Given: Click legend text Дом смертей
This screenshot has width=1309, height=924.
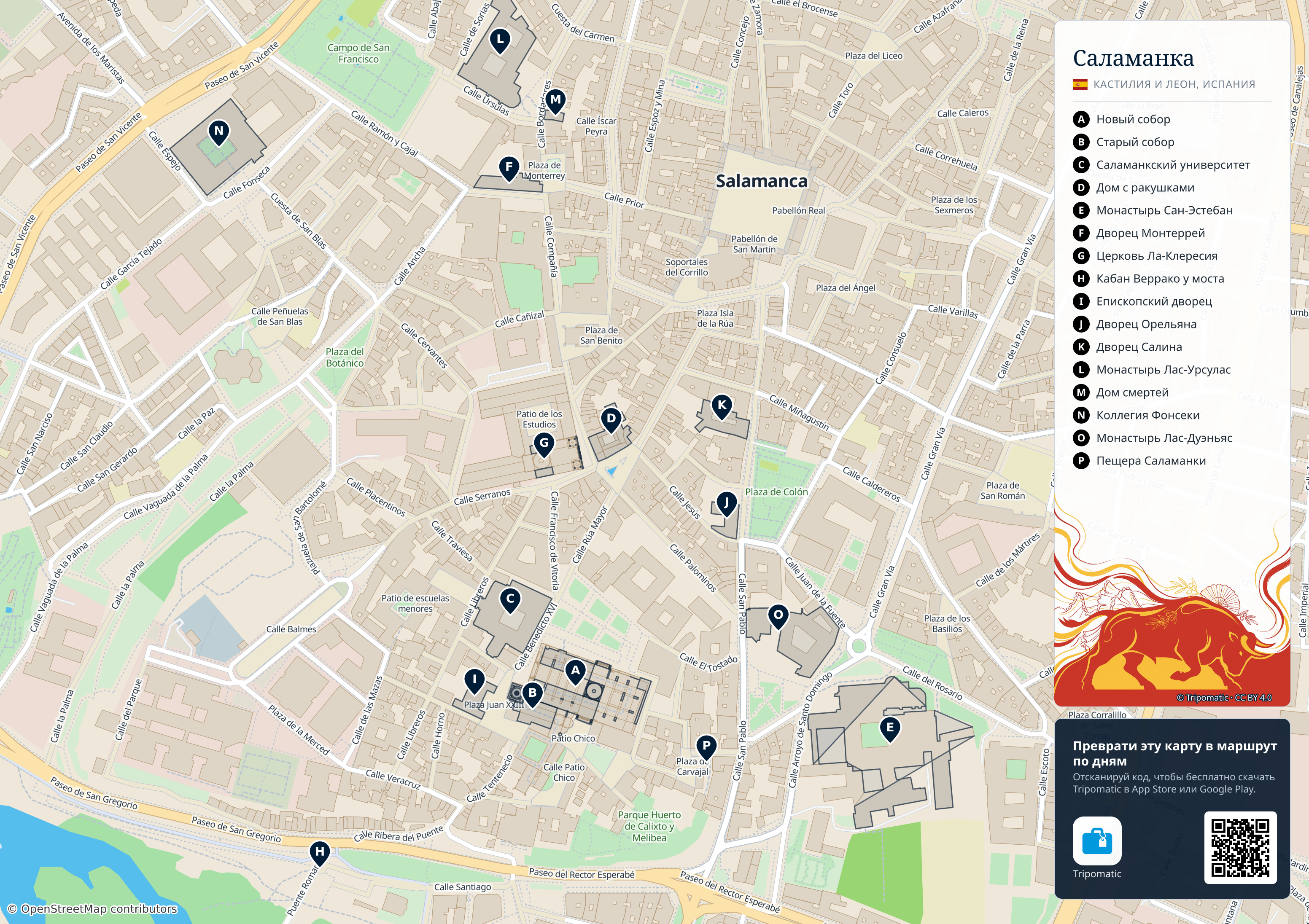Looking at the screenshot, I should [x=1132, y=393].
